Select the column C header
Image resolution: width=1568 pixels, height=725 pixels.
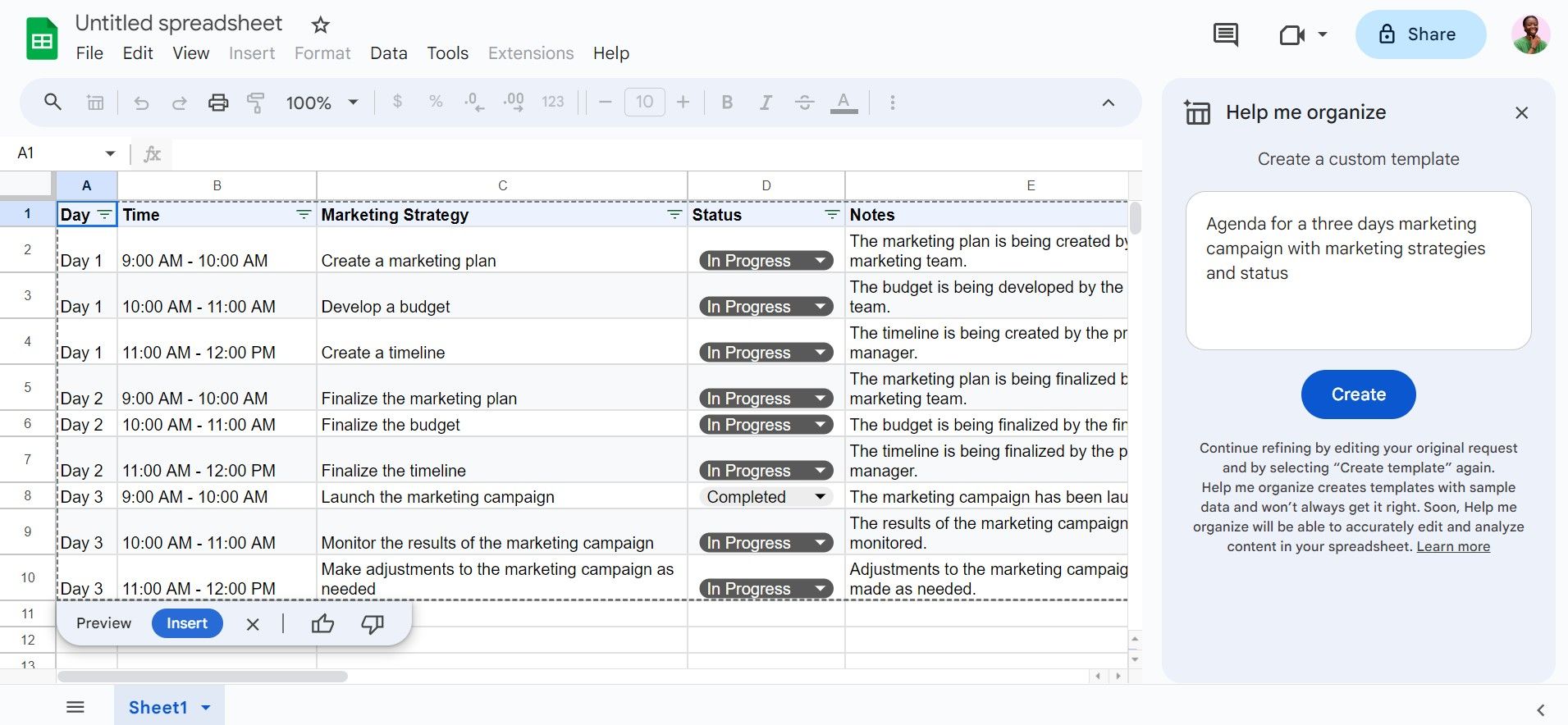click(502, 186)
